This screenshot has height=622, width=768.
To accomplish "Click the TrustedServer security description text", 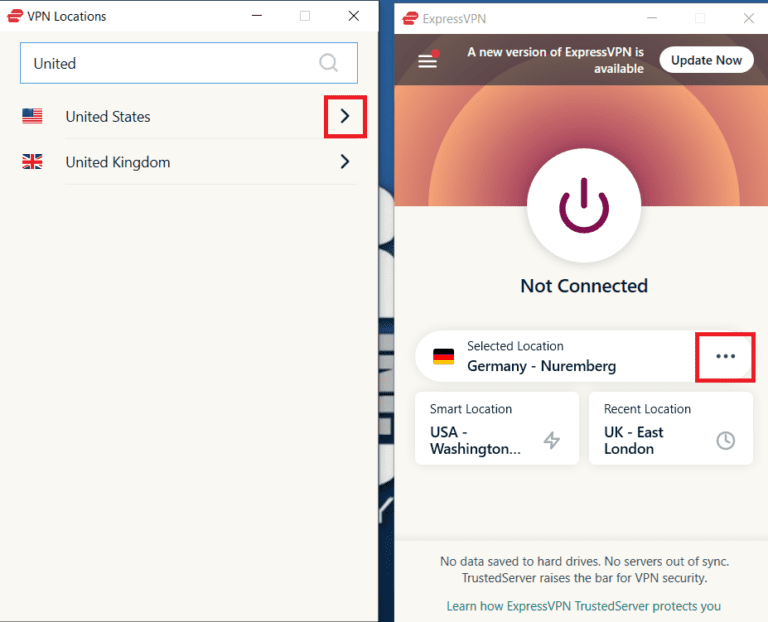I will 584,570.
